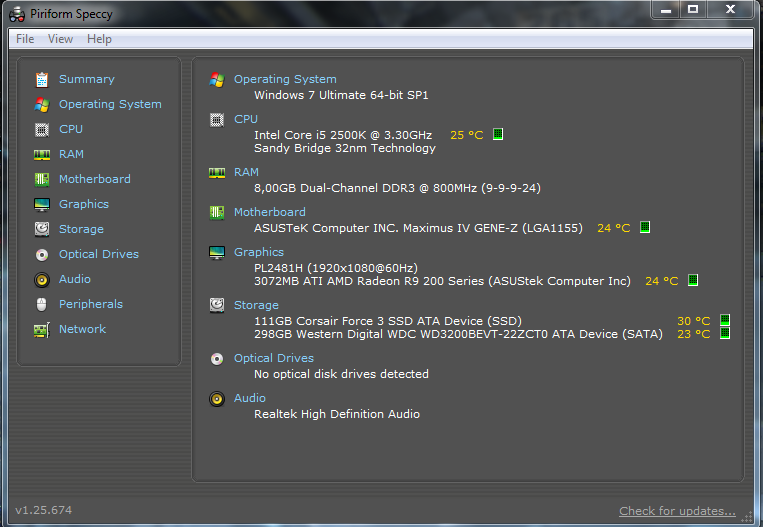This screenshot has height=527, width=763.
Task: Click the version v1.25.674 label
Action: [x=43, y=510]
